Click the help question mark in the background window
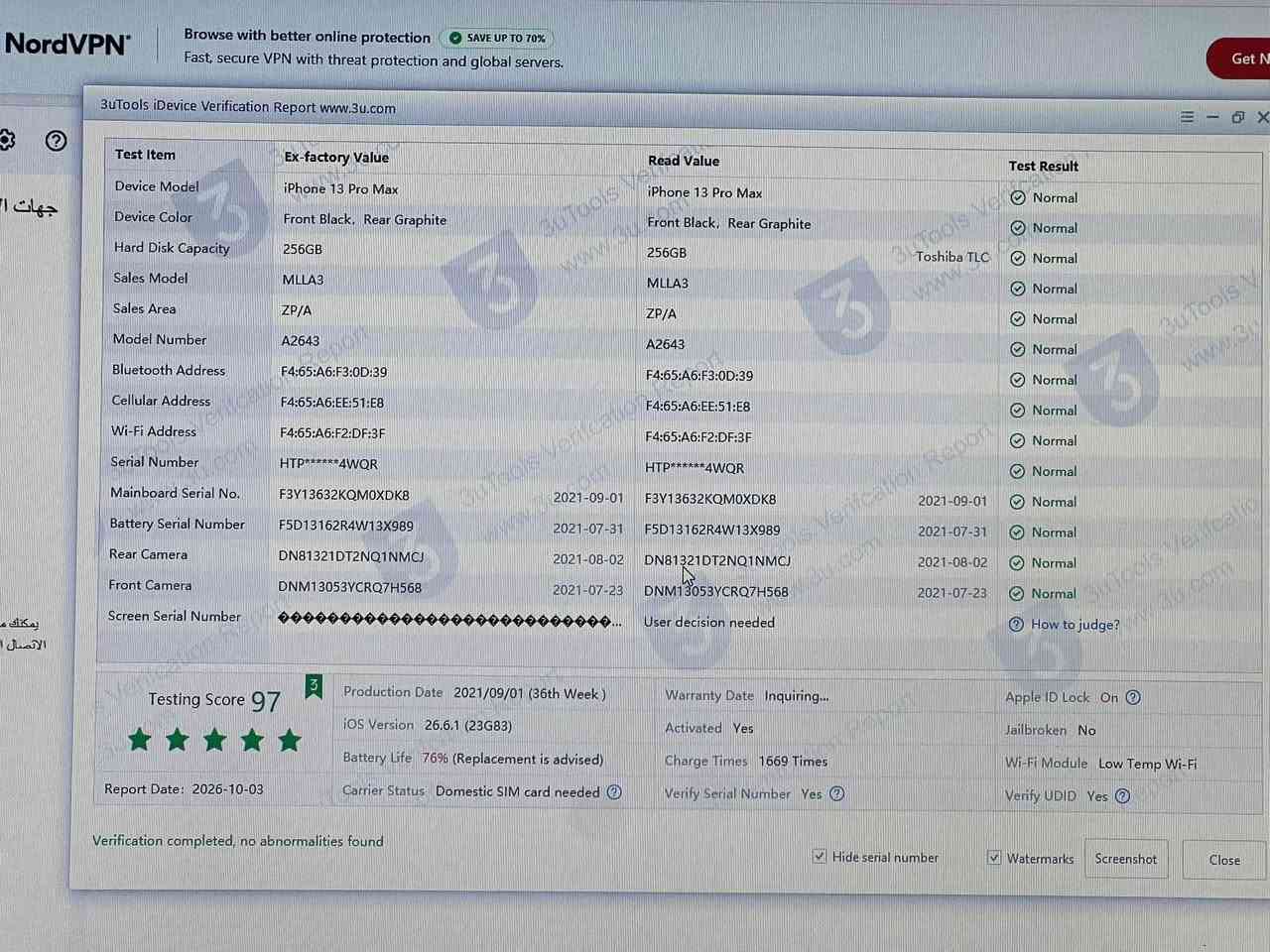 (57, 141)
